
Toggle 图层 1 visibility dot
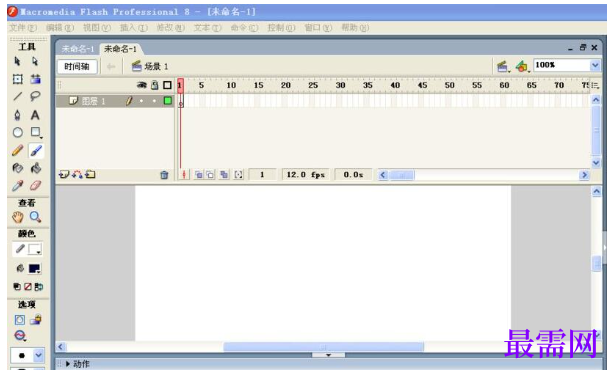141,101
